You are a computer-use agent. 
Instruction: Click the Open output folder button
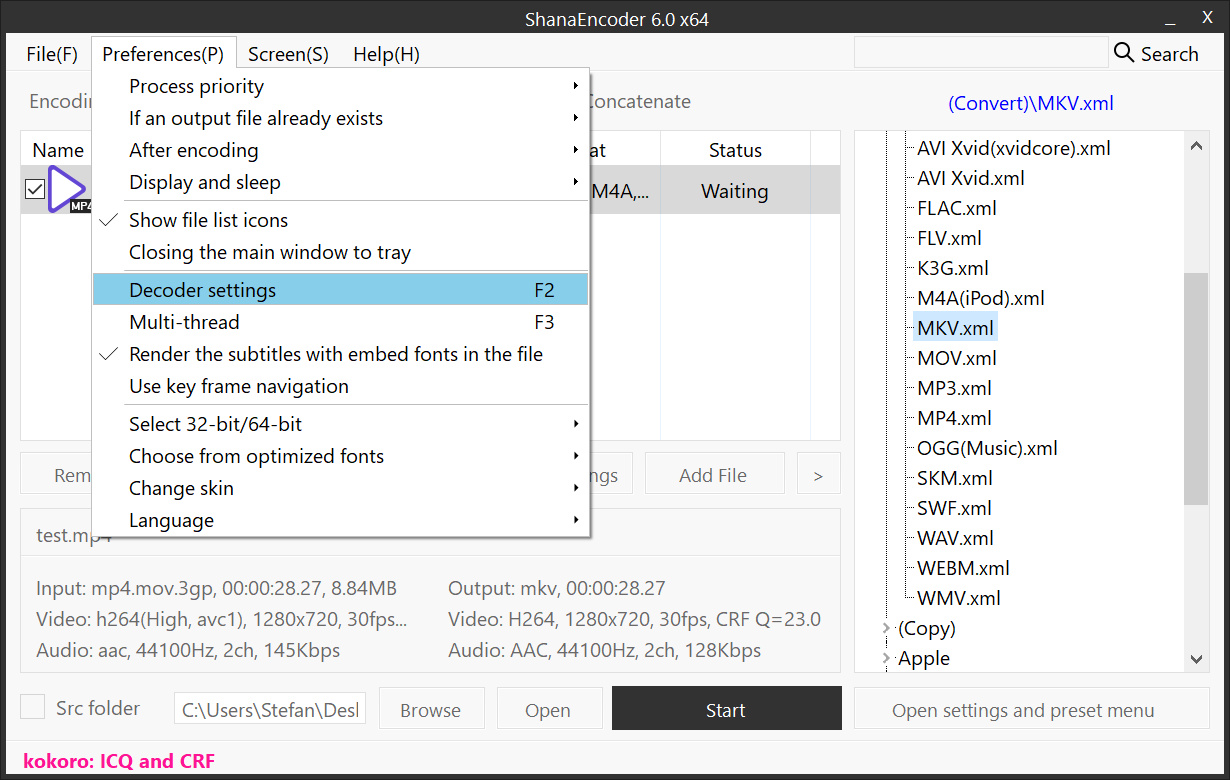click(549, 710)
